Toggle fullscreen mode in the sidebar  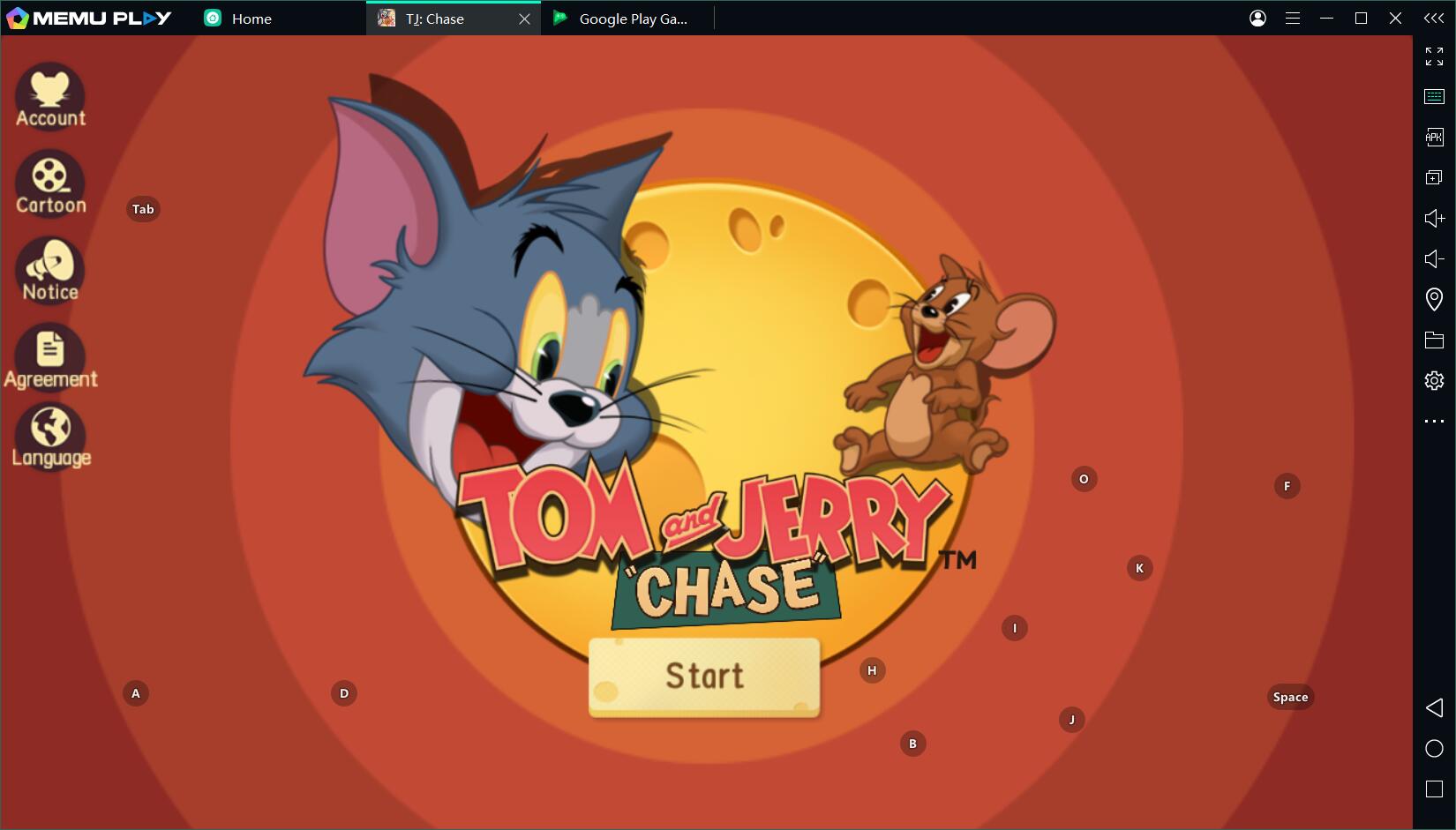tap(1434, 56)
